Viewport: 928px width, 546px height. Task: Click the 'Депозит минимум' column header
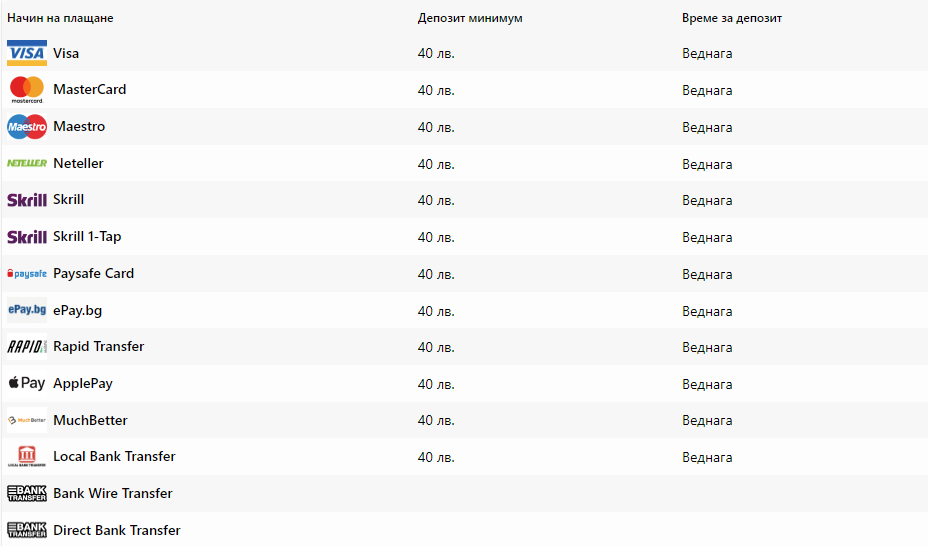[x=470, y=19]
